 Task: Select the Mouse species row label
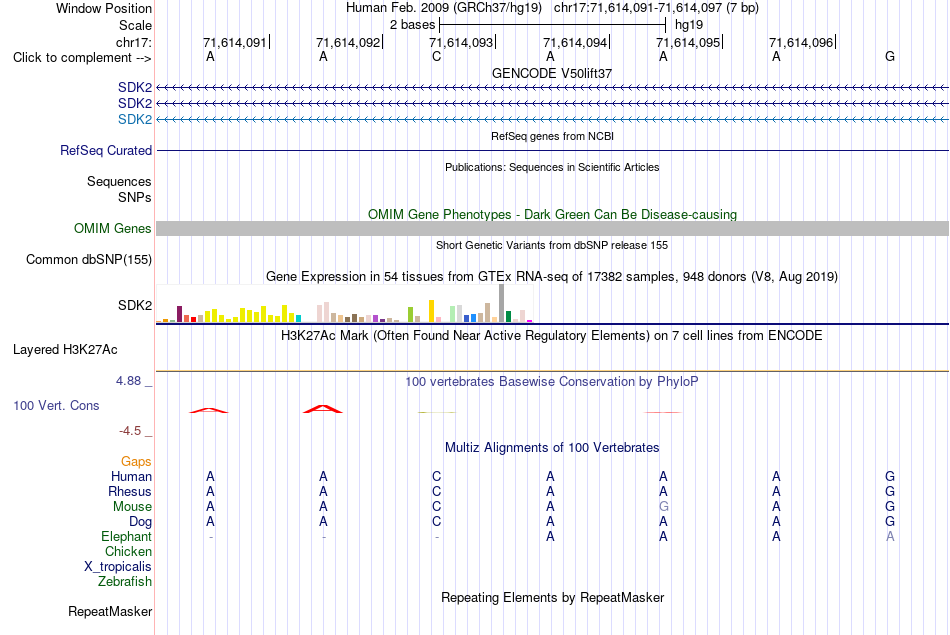point(132,507)
